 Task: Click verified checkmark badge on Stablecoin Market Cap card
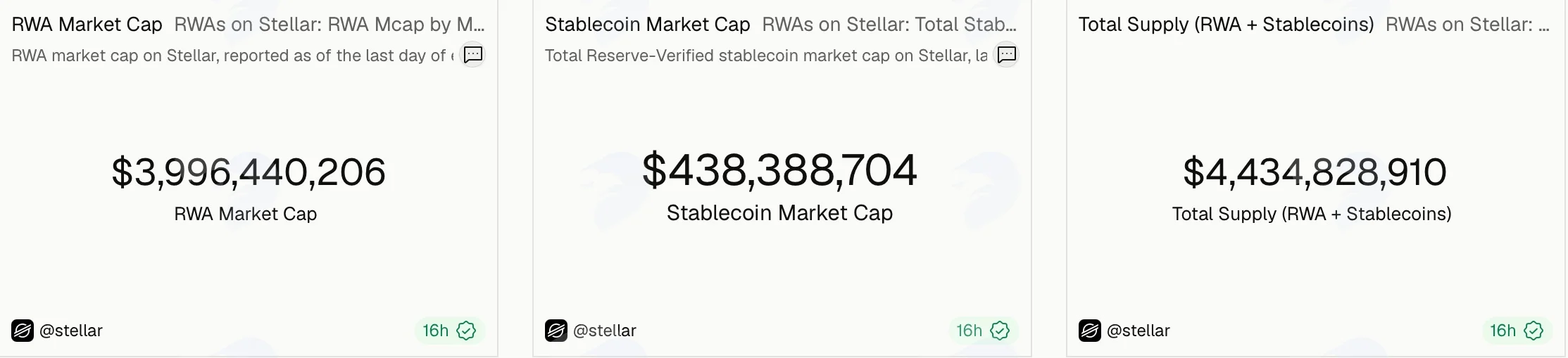[1000, 331]
